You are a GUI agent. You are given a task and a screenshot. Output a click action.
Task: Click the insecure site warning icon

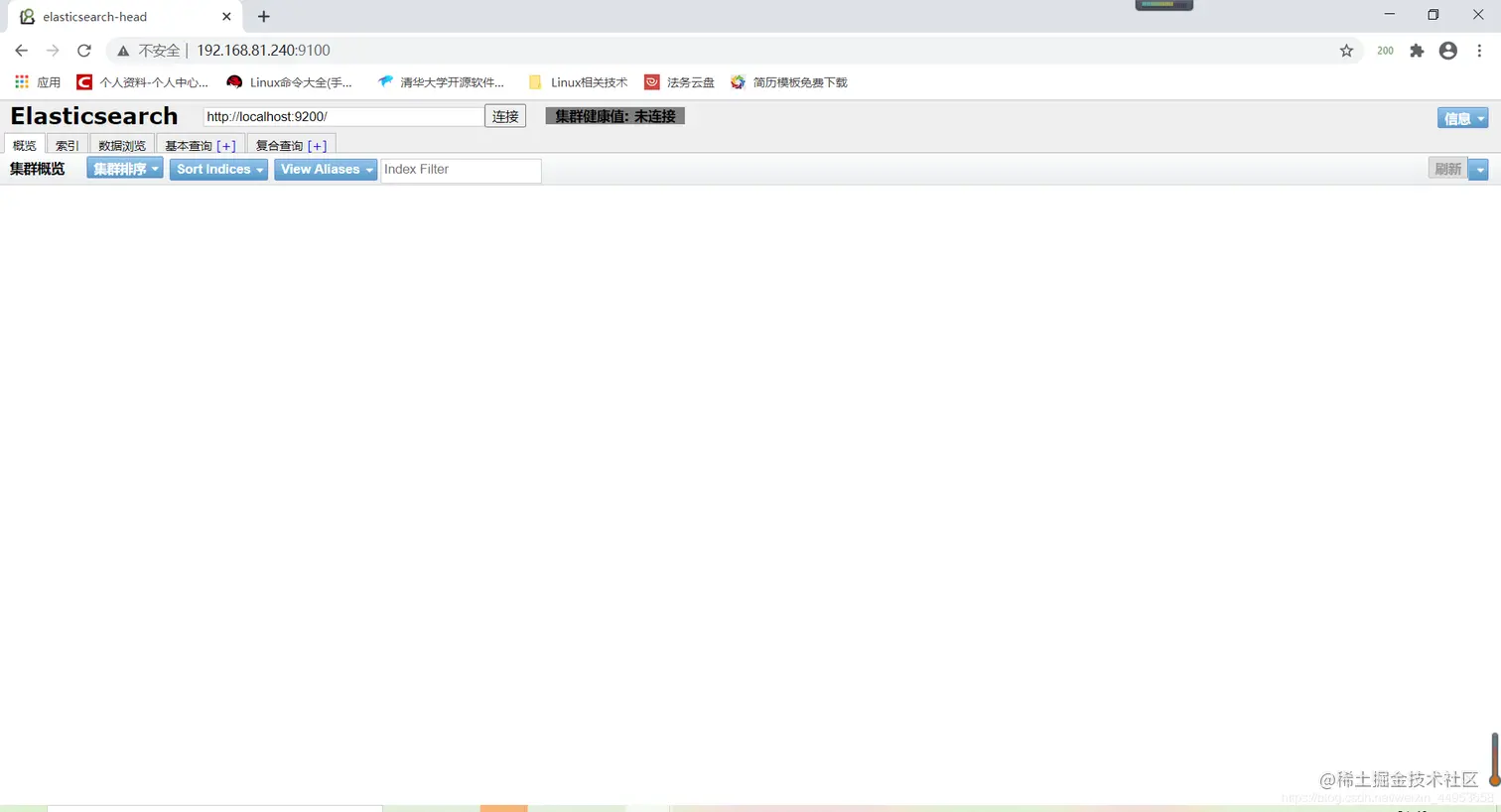pos(123,51)
